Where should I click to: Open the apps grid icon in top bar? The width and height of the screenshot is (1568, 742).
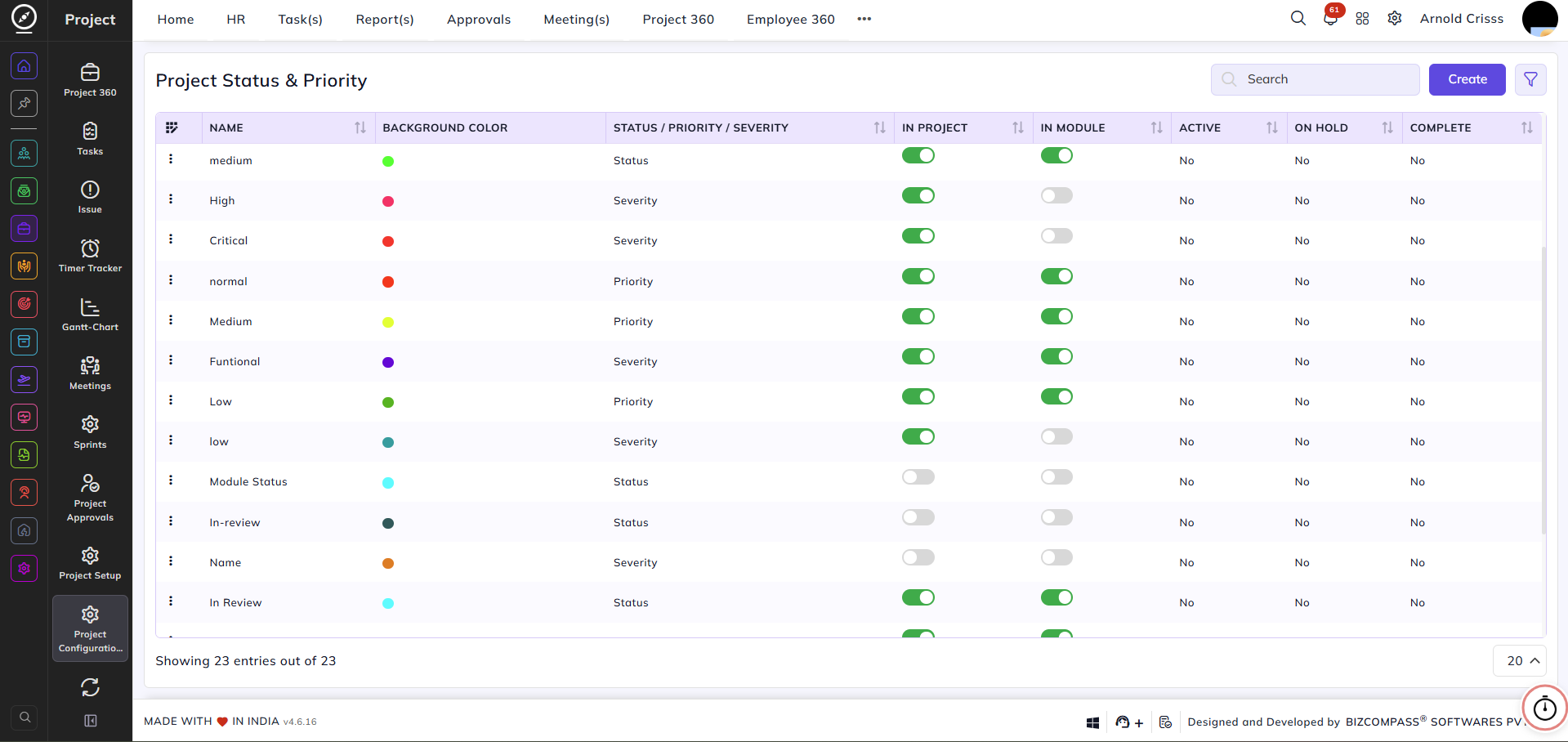tap(1362, 19)
